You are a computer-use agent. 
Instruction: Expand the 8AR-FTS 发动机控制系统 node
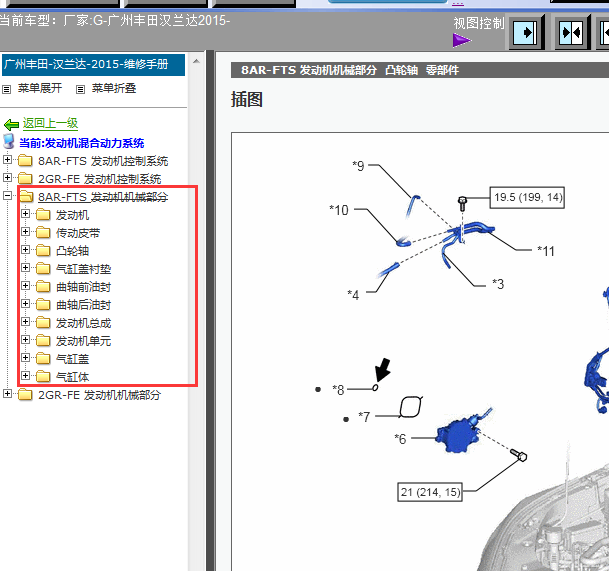7,159
